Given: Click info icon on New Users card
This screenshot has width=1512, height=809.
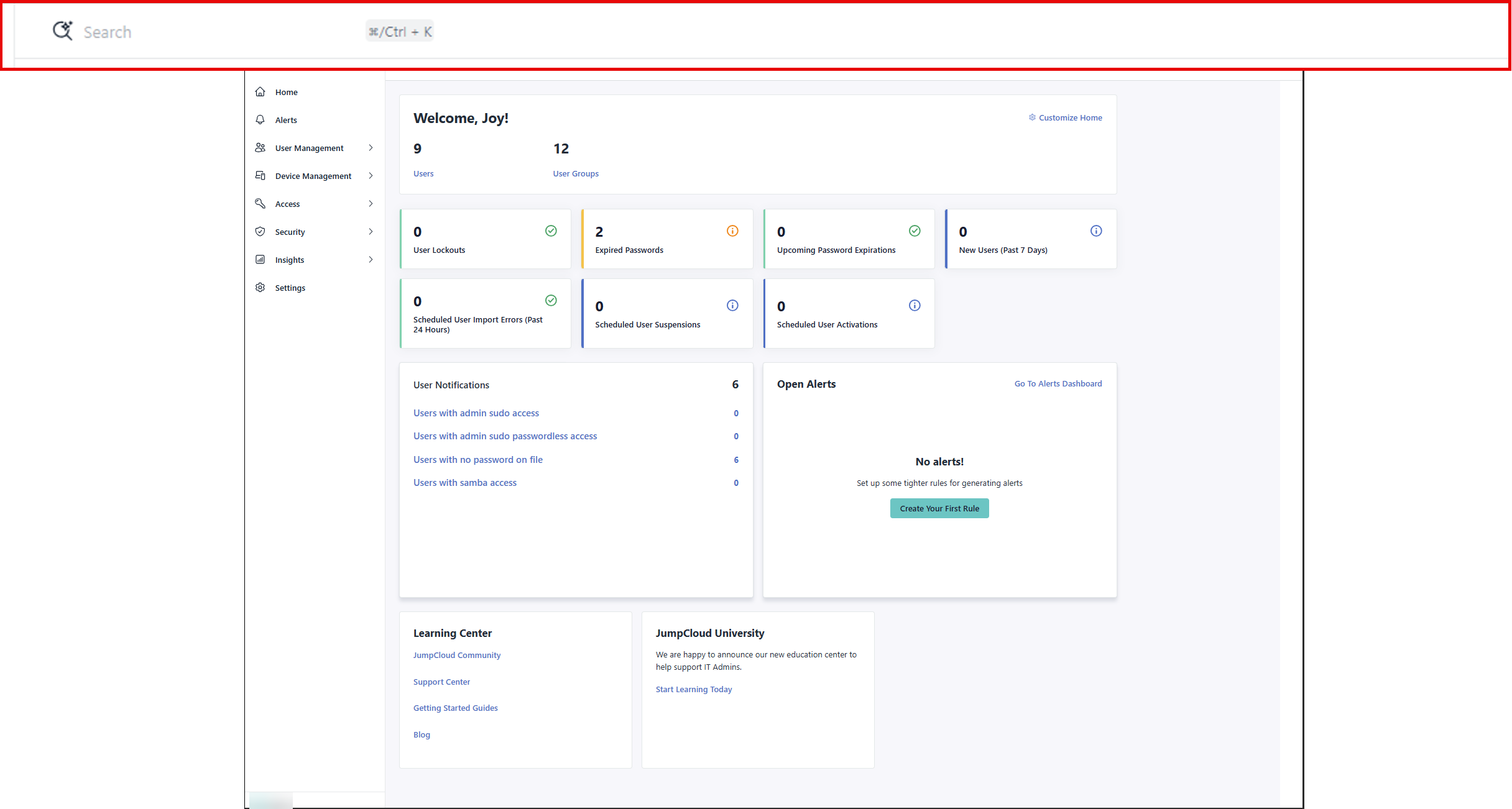Looking at the screenshot, I should tap(1096, 231).
